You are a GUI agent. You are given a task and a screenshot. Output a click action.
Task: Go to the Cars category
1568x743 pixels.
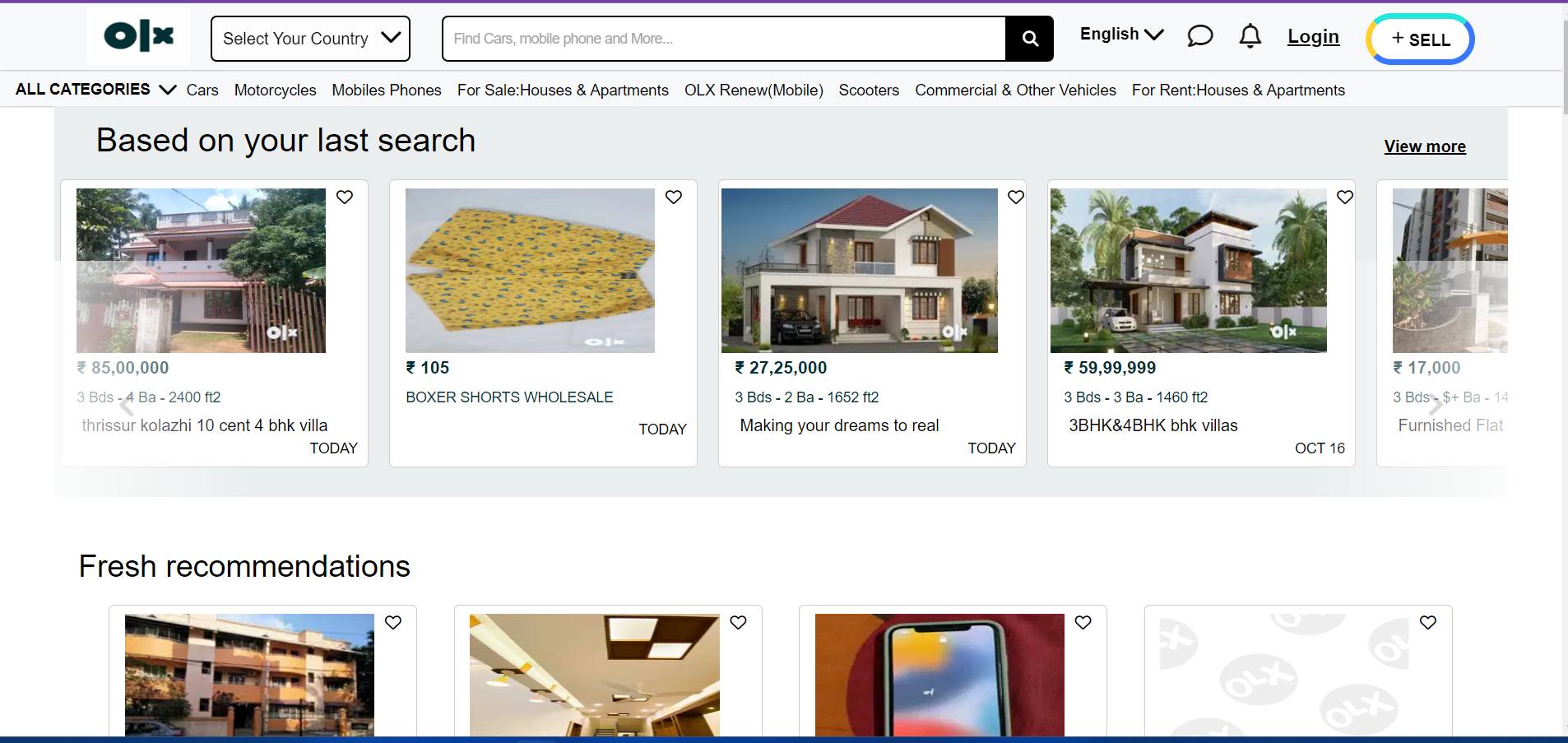[x=202, y=91]
